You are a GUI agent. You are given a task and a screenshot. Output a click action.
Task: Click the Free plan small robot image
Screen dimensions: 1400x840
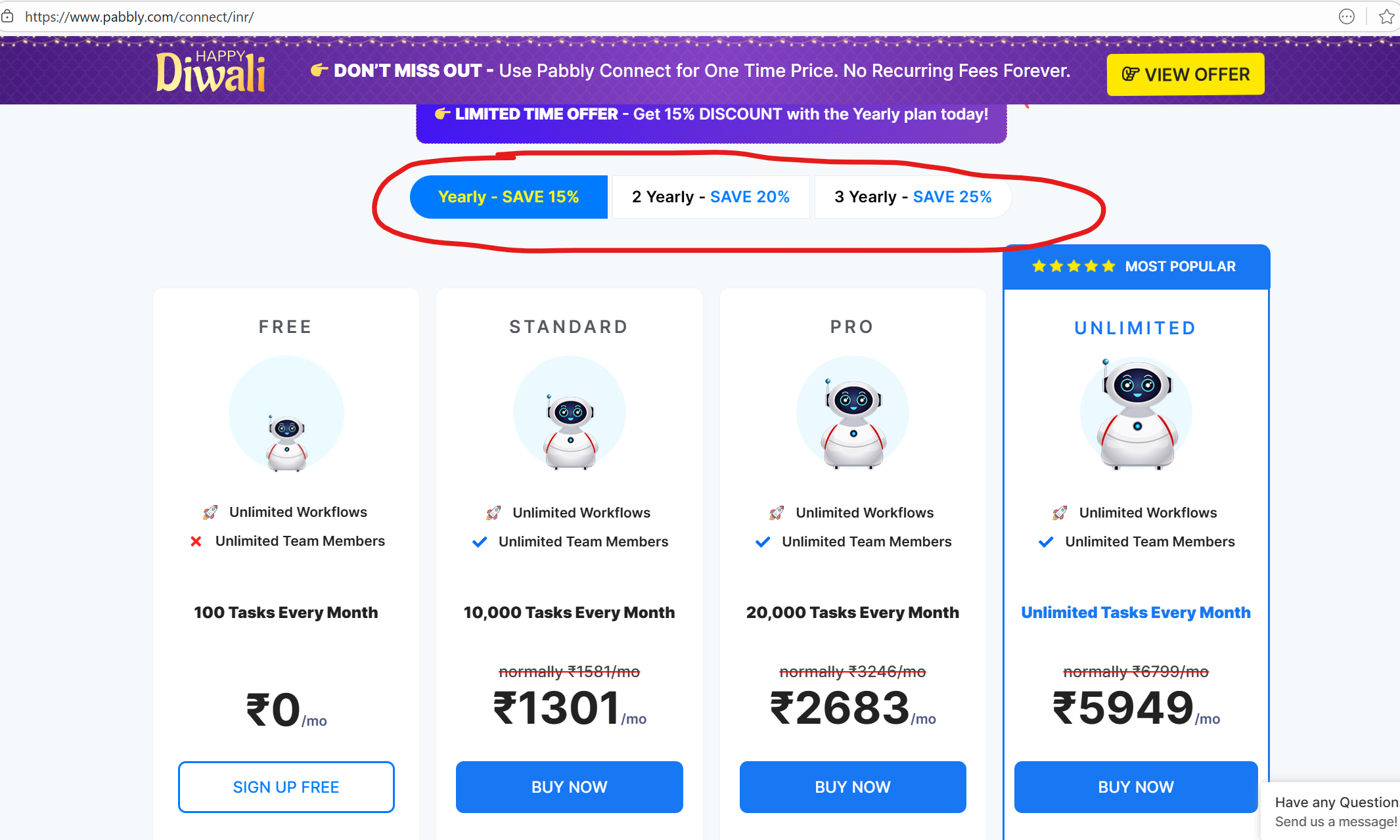[x=286, y=443]
